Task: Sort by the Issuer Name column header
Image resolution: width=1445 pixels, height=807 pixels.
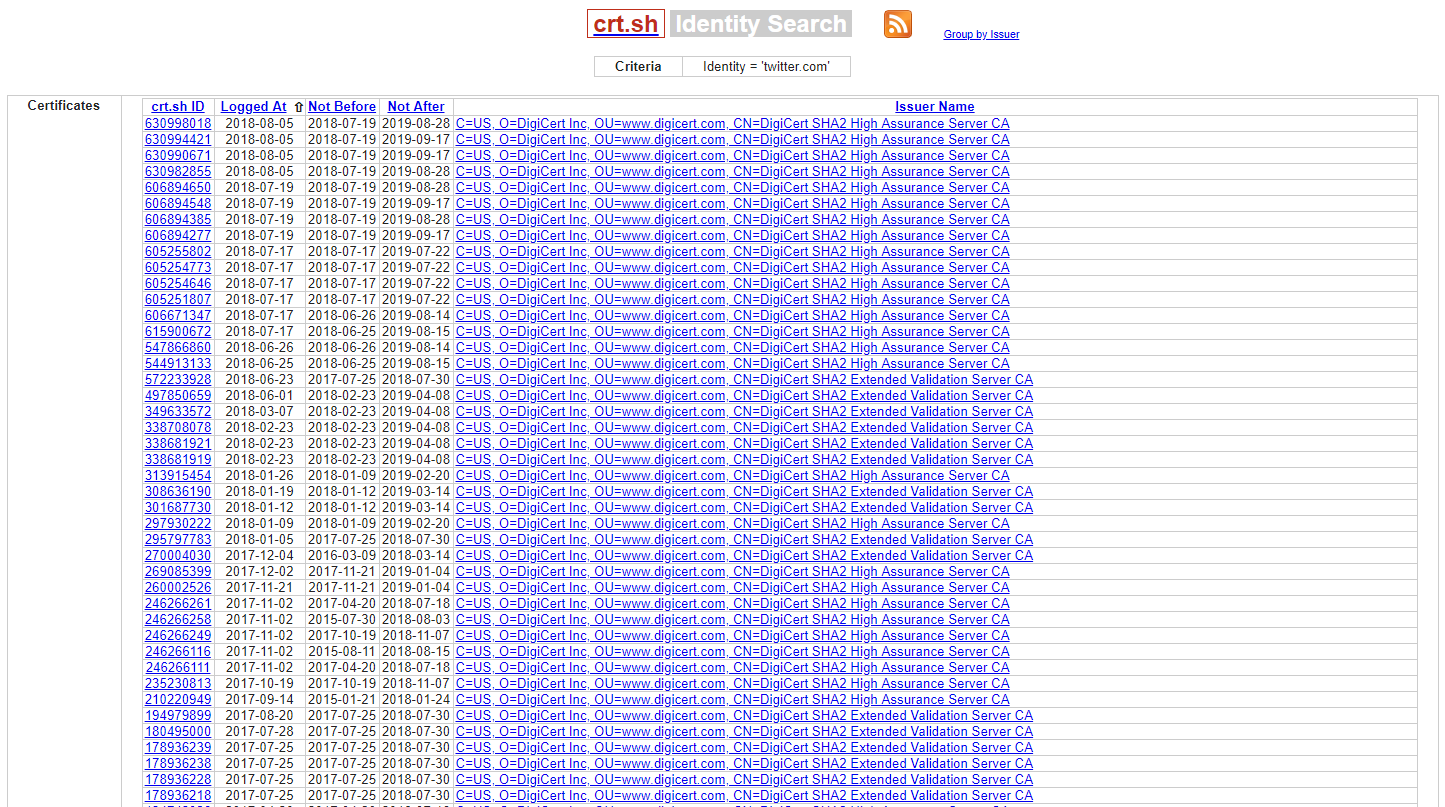Action: tap(934, 107)
